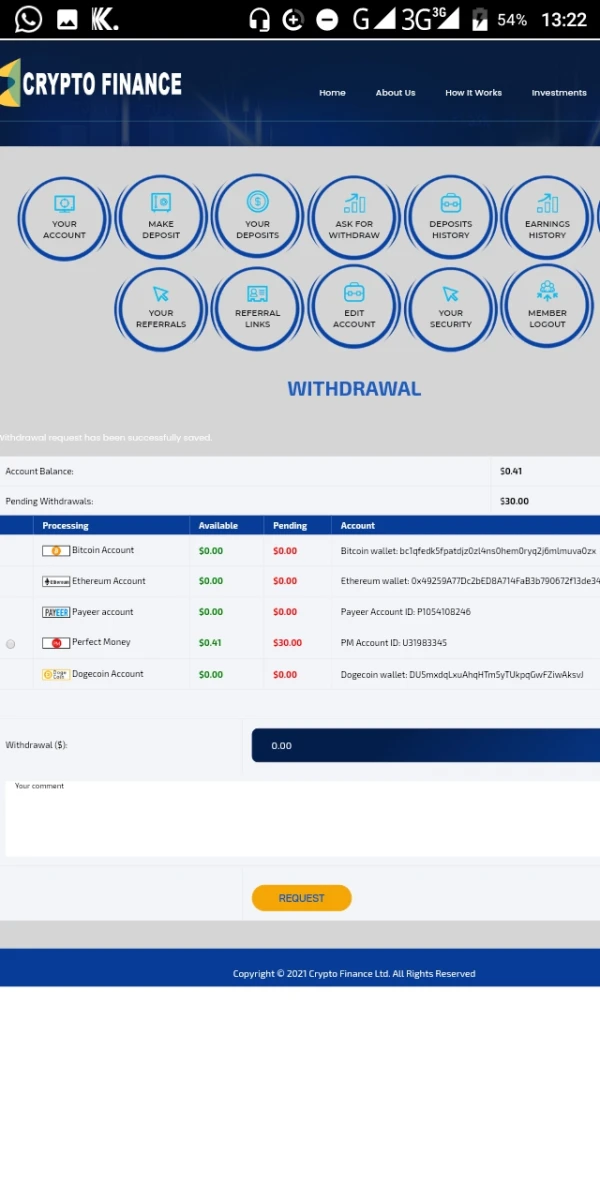Open Your Deposits icon
Viewport: 600px width, 1200px height.
257,218
